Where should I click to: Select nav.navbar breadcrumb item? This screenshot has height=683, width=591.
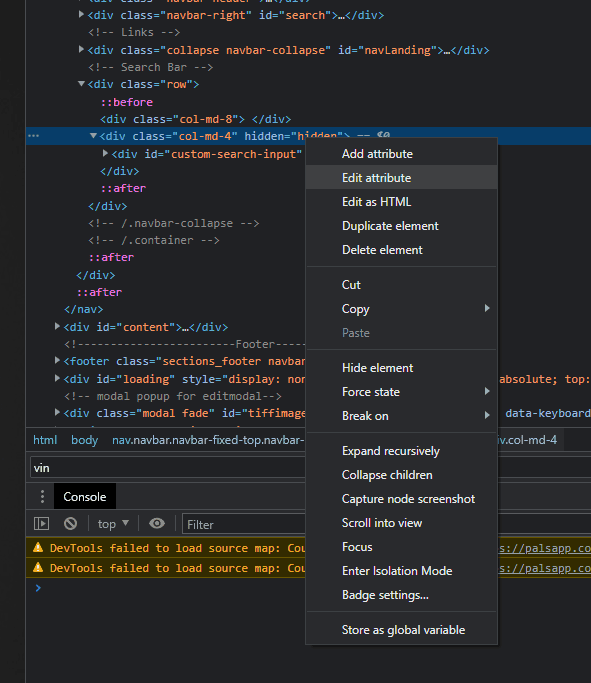click(208, 440)
